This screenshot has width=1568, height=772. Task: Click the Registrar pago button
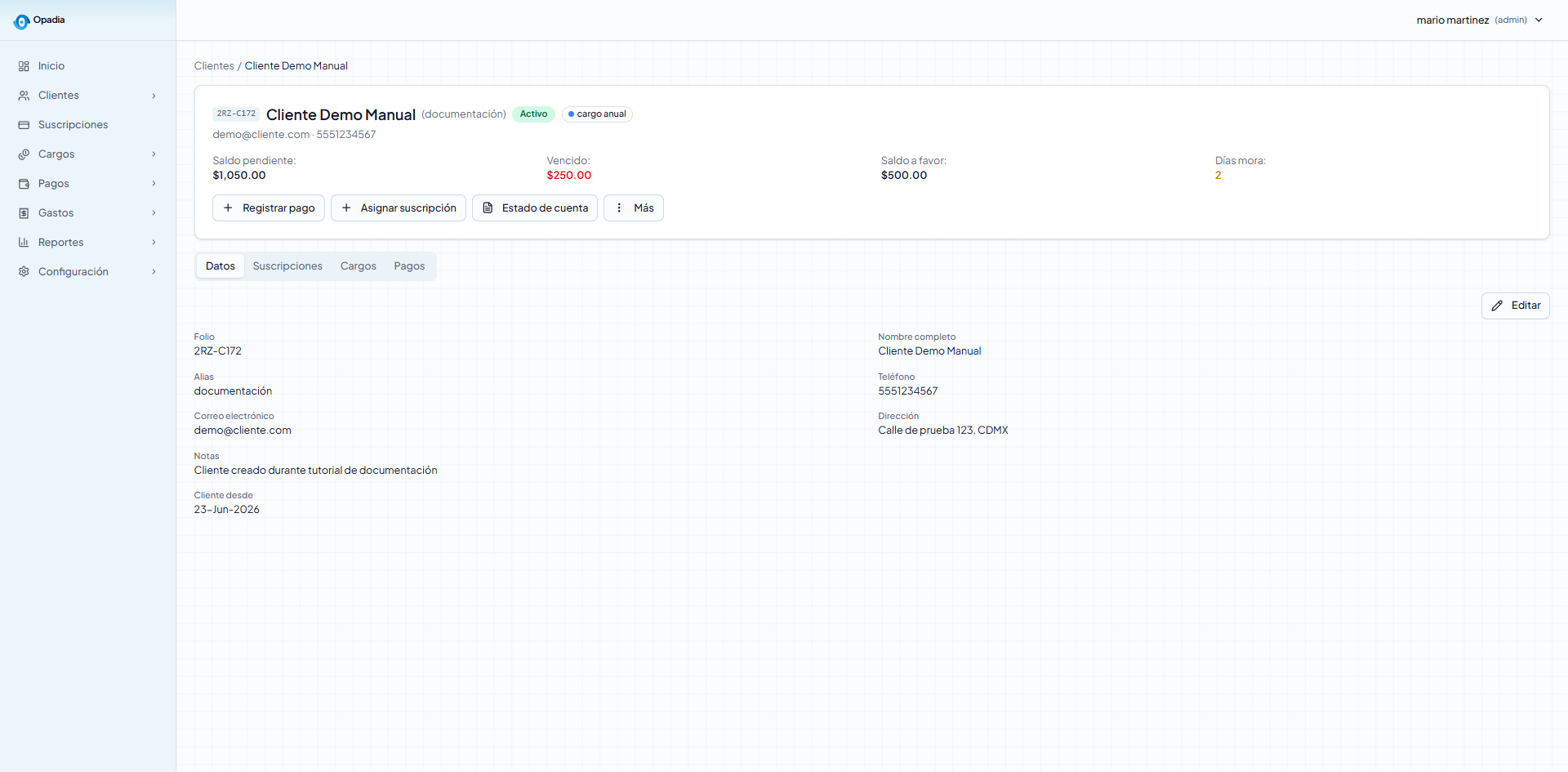[x=269, y=208]
